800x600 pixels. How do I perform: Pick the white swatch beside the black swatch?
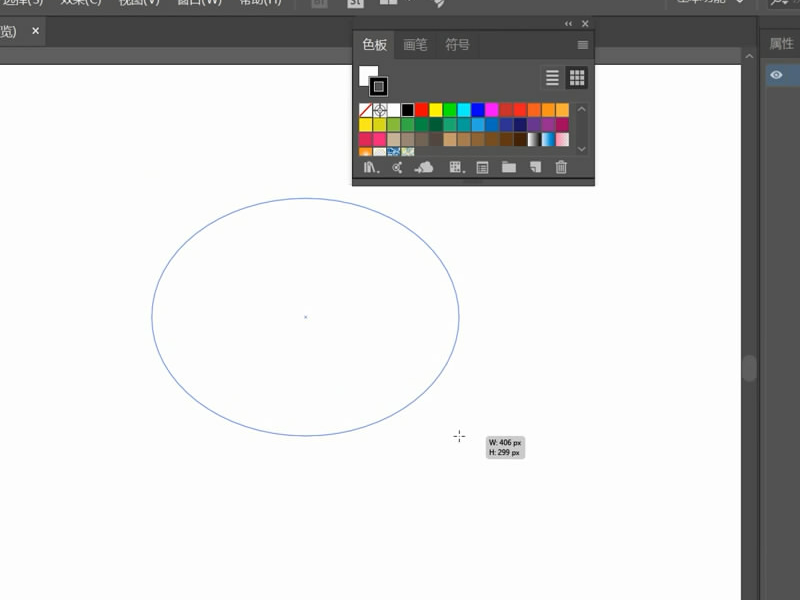393,110
